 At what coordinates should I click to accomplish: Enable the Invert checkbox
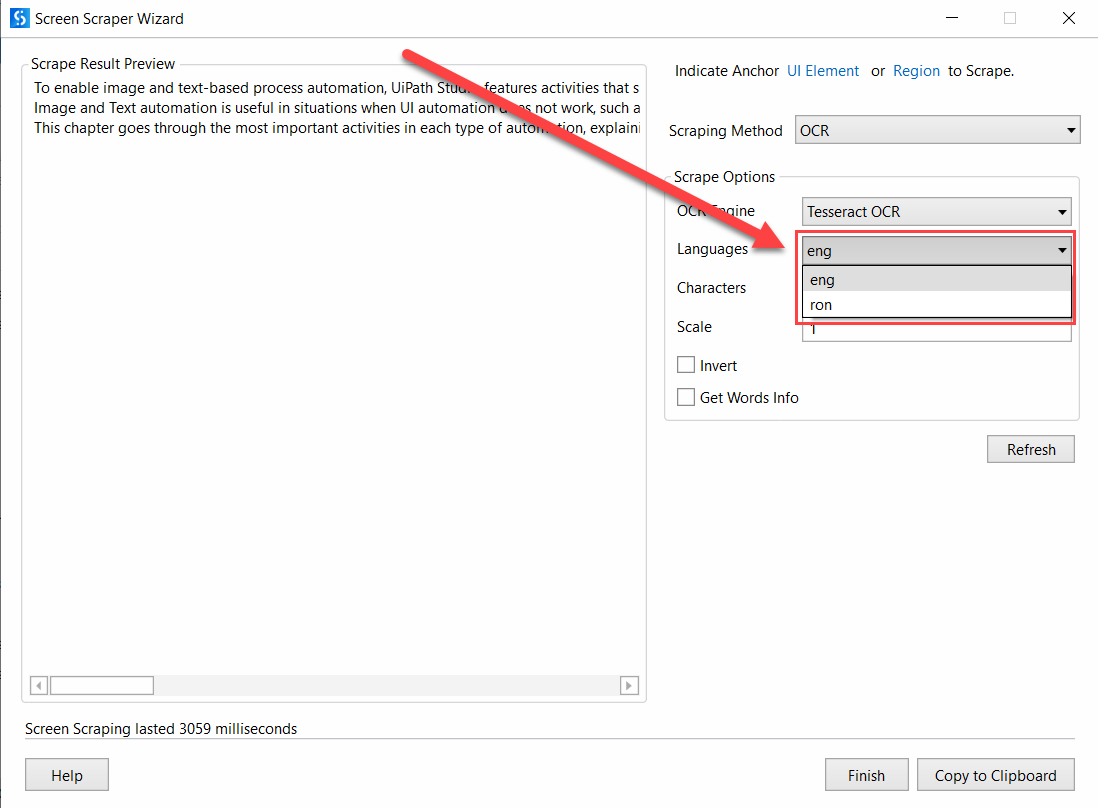[x=686, y=365]
